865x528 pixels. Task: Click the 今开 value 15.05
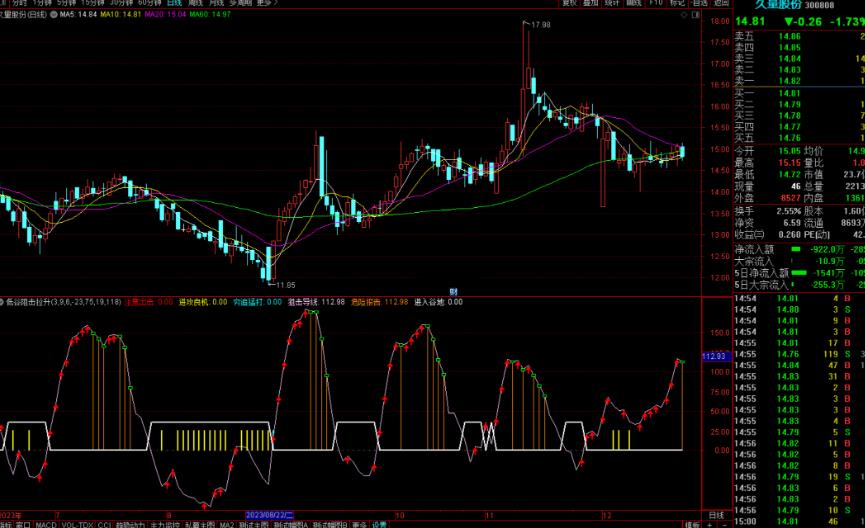click(x=789, y=151)
